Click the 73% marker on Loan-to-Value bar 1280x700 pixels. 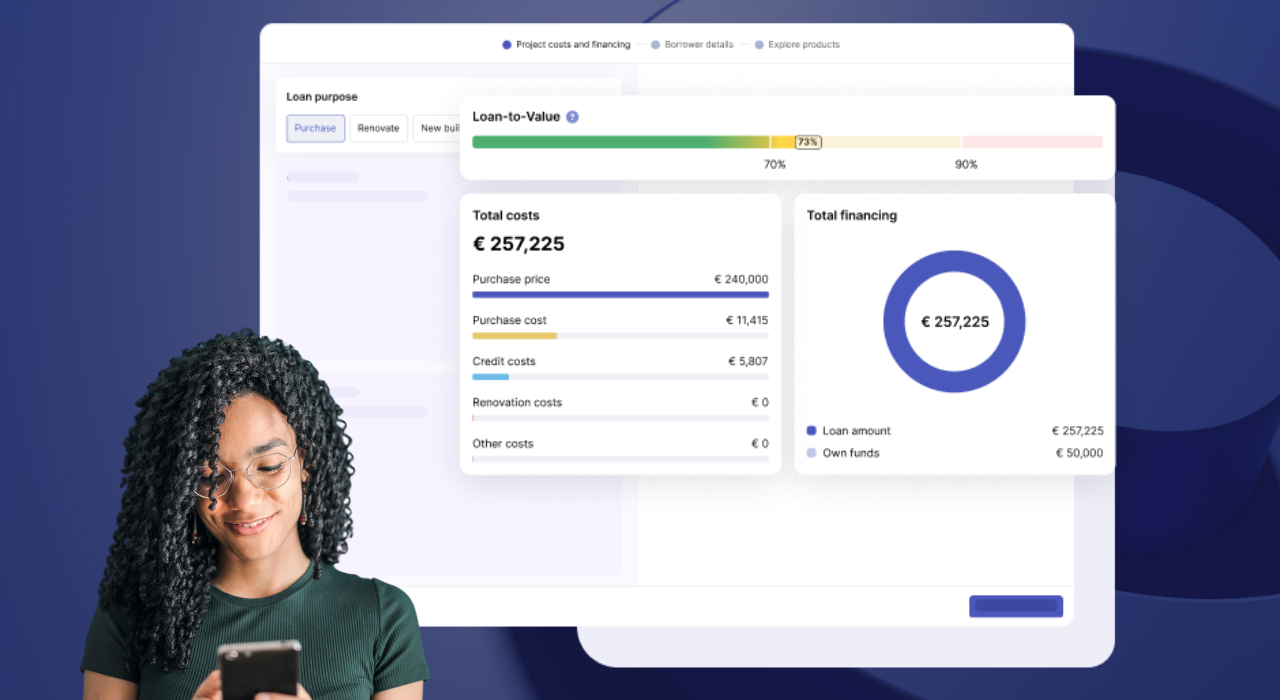[808, 142]
